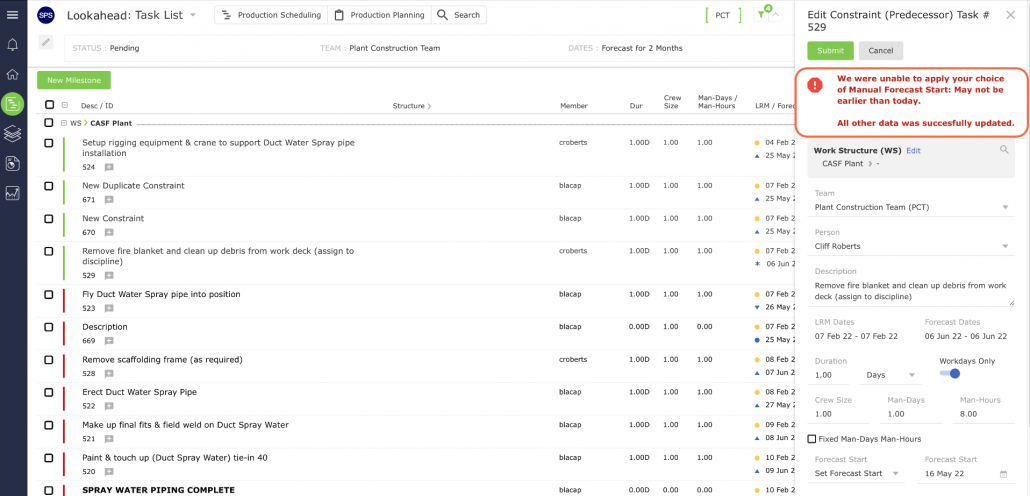Click SPRAY WATER PIPING COMPLETE milestone row

(158, 490)
